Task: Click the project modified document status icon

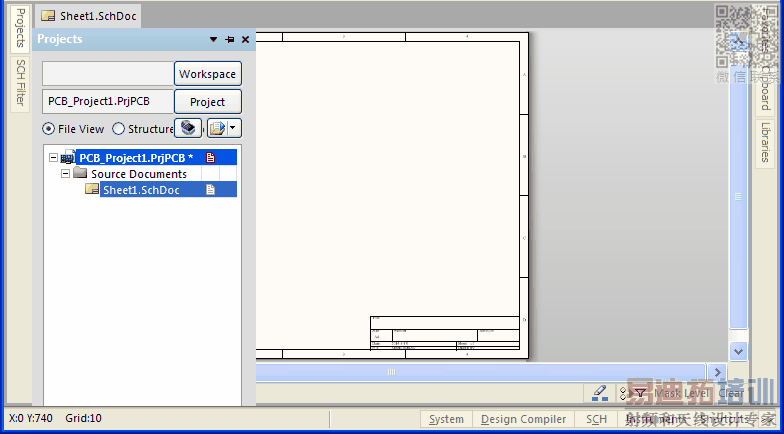Action: pos(210,158)
